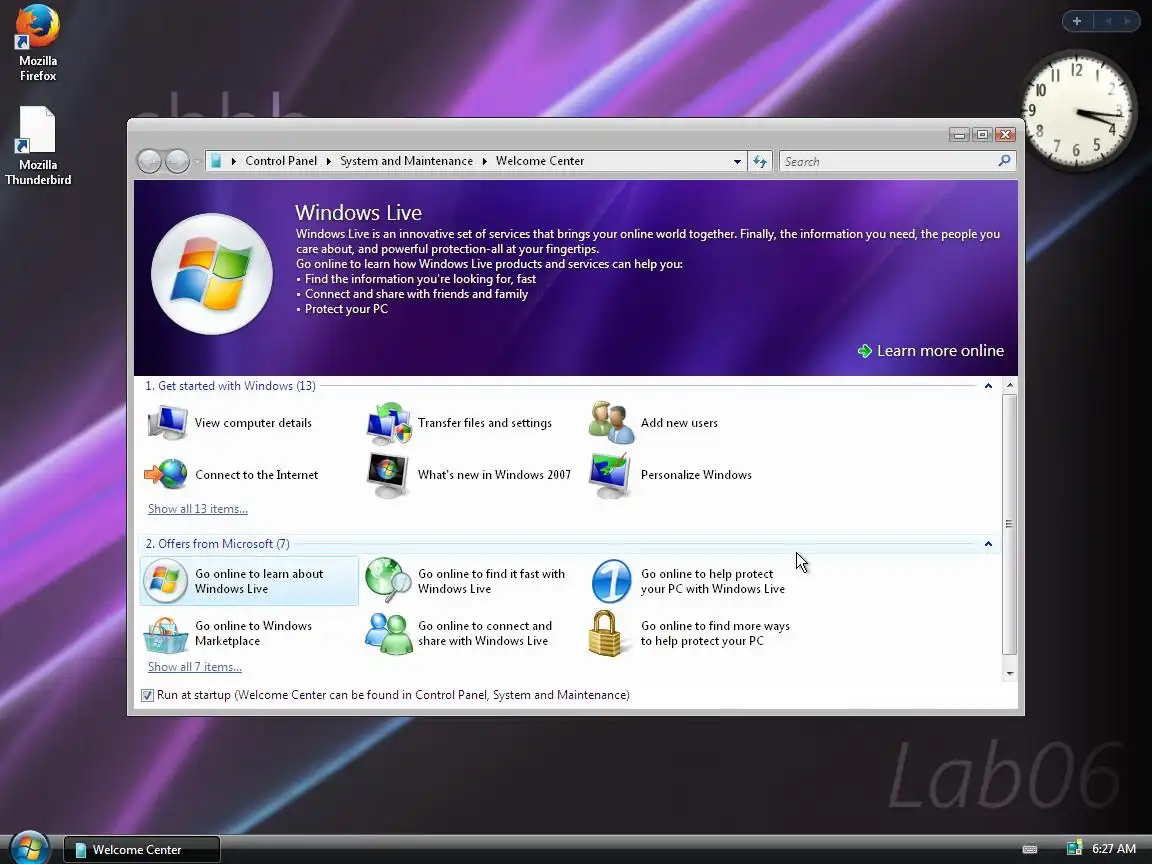The image size is (1152, 864).
Task: Click Show all 7 items link
Action: point(195,667)
